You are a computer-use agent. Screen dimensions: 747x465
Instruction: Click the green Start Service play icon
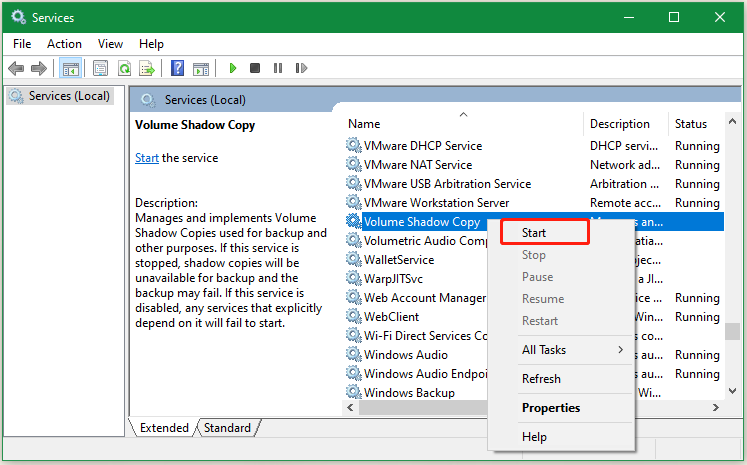tap(232, 68)
